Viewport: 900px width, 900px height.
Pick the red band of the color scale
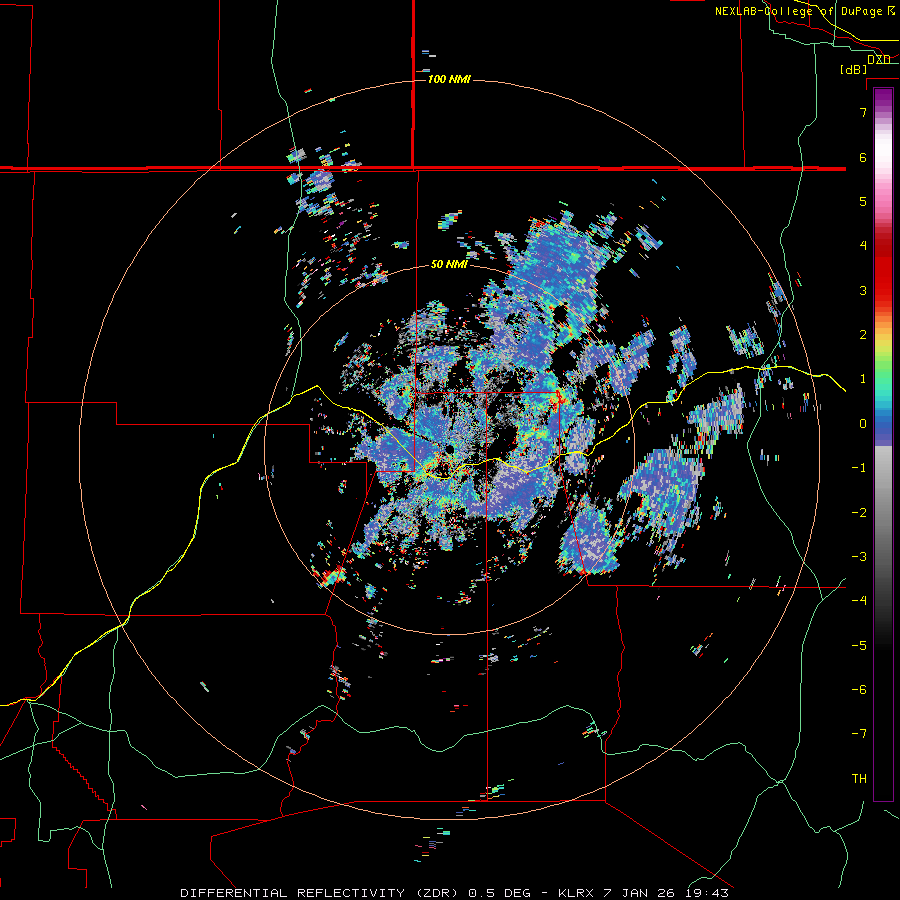click(883, 270)
